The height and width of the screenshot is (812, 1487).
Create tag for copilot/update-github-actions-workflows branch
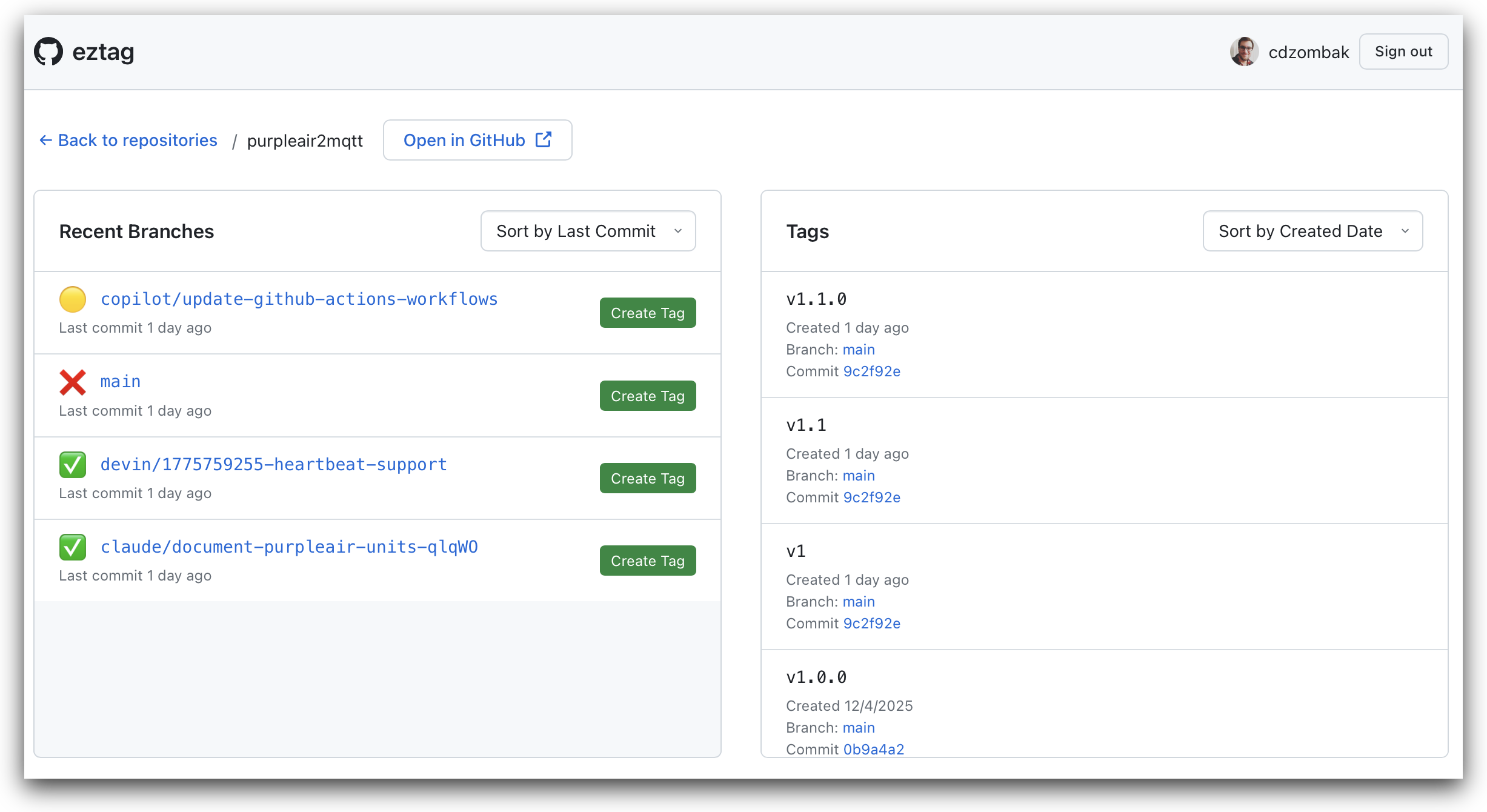coord(647,313)
